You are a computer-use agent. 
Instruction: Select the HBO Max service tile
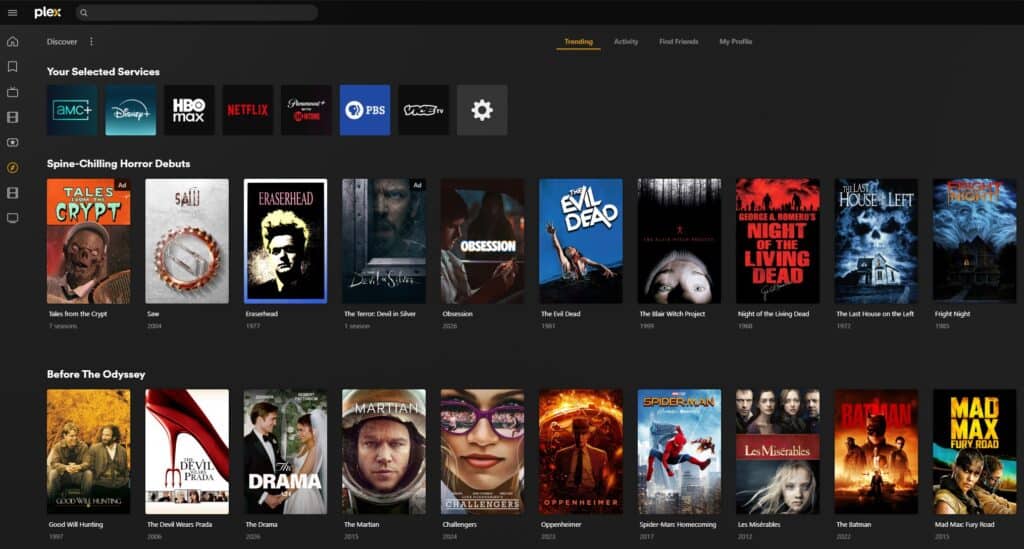coord(189,110)
